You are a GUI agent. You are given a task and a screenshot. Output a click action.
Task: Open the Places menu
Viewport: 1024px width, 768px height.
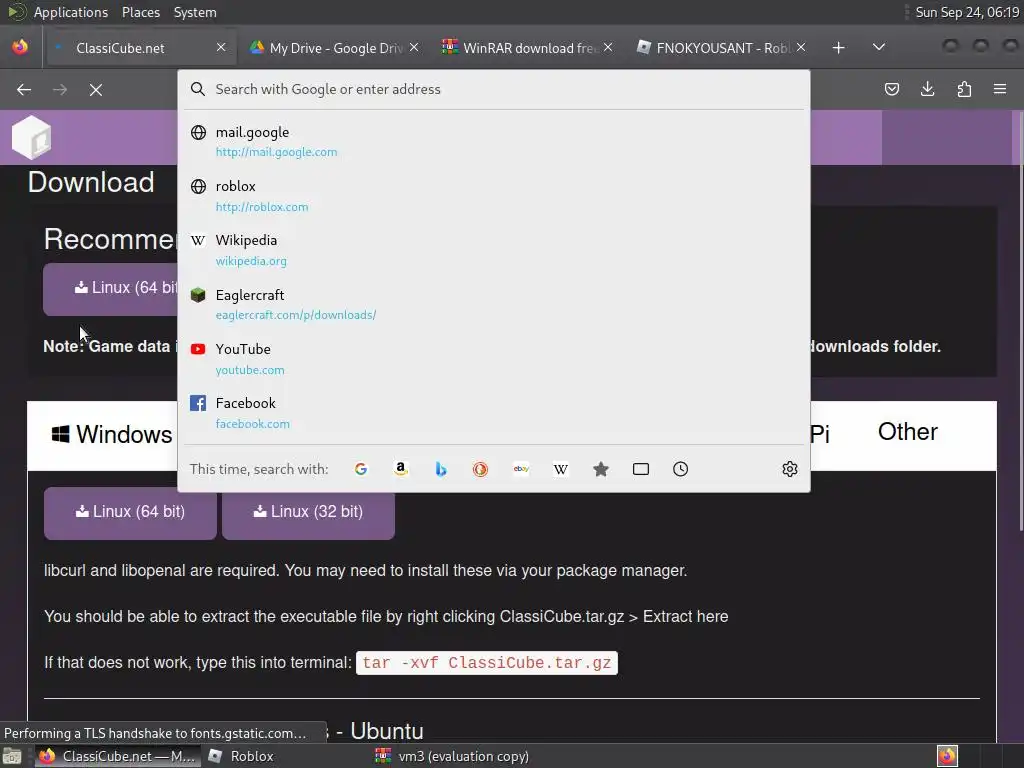(x=141, y=12)
